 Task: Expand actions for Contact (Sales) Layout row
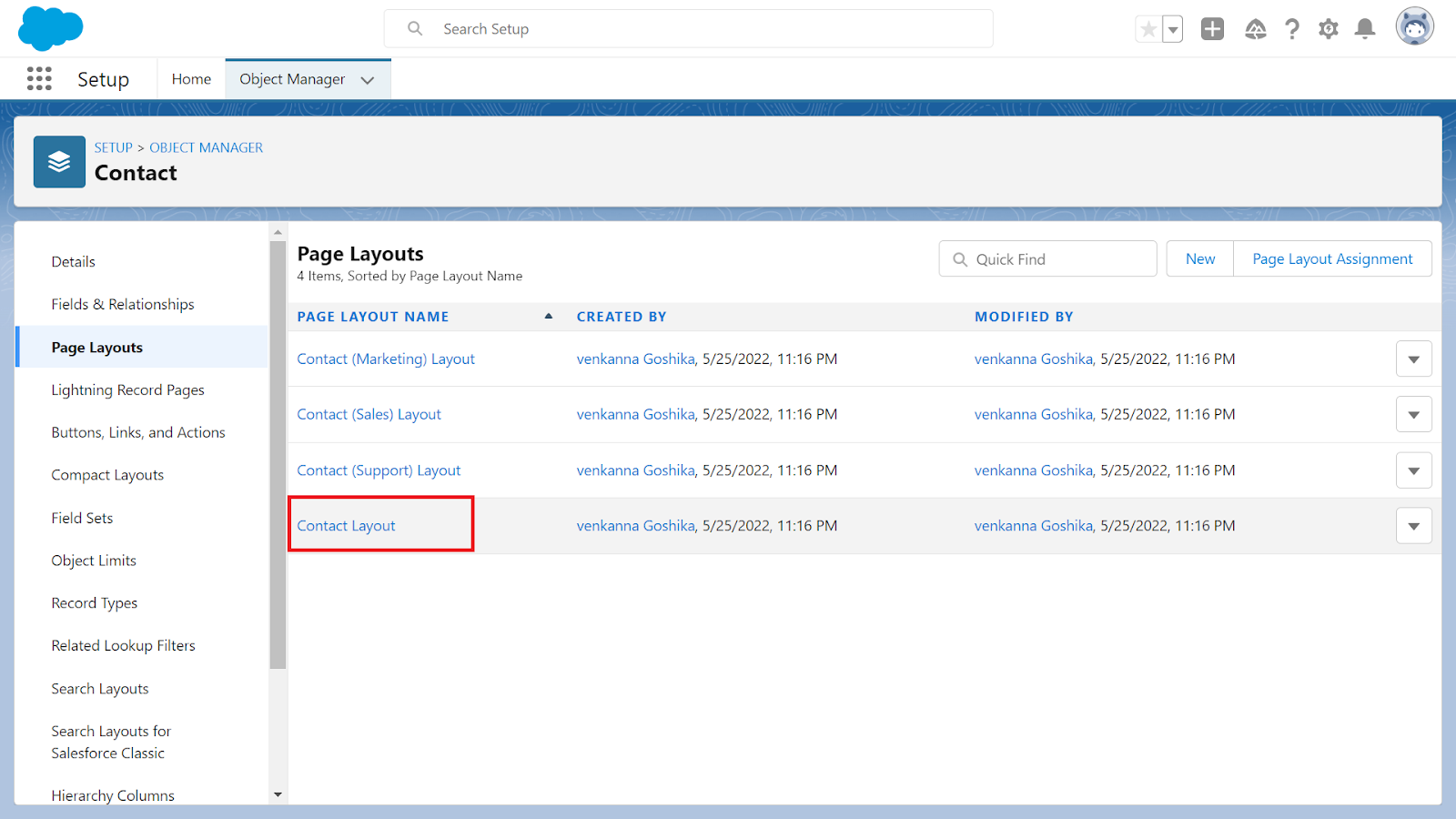[x=1413, y=415]
